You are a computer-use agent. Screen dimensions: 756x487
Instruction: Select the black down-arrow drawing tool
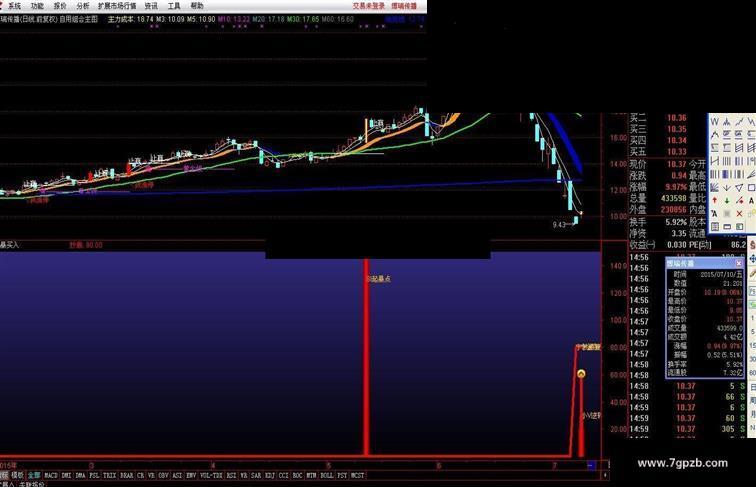click(727, 188)
